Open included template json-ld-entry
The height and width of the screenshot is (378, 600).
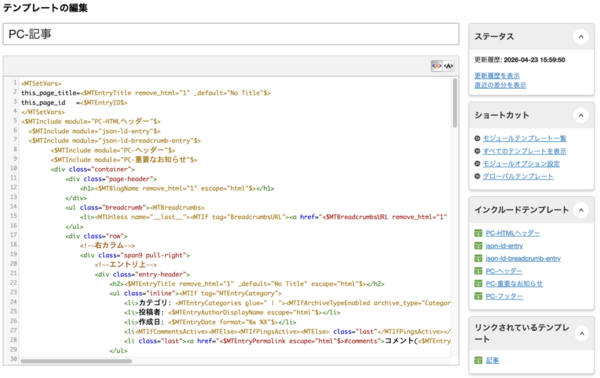[504, 246]
